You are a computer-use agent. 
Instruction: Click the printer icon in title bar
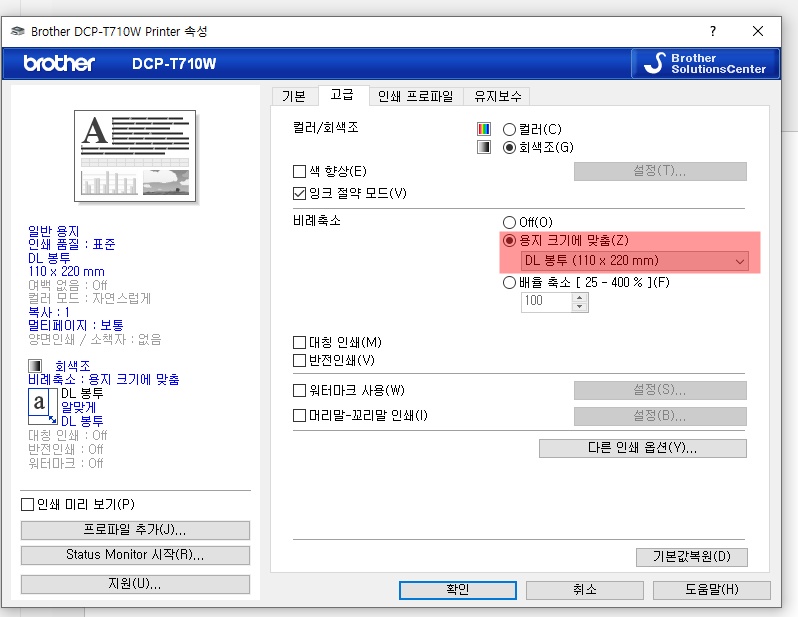tap(18, 32)
